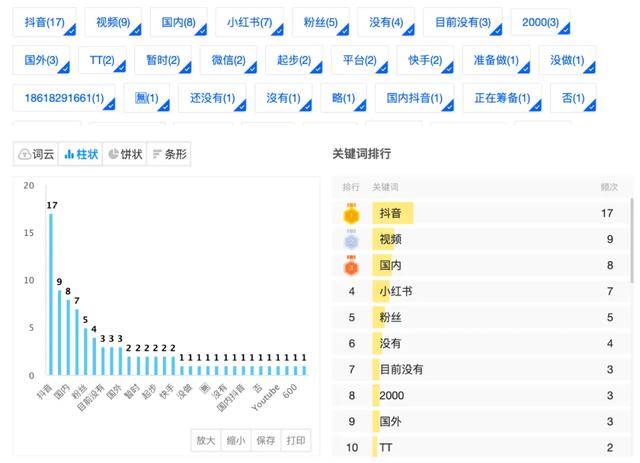640x463 pixels.
Task: Select the 抖音 row in keyword ranking
Action: [481, 213]
